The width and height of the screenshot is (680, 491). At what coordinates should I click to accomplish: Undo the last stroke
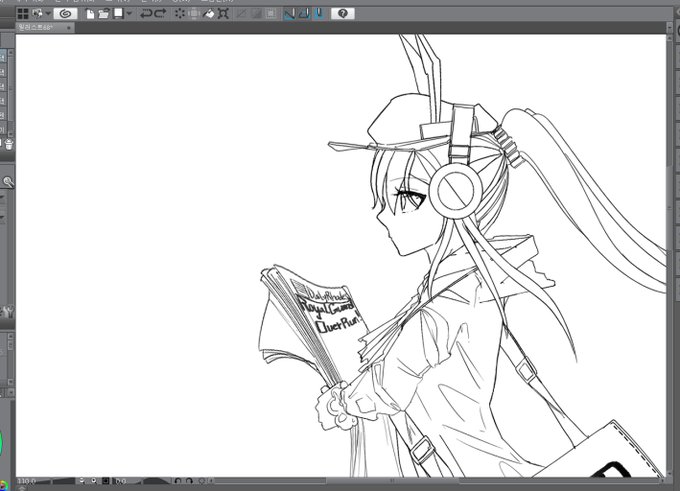(x=146, y=14)
